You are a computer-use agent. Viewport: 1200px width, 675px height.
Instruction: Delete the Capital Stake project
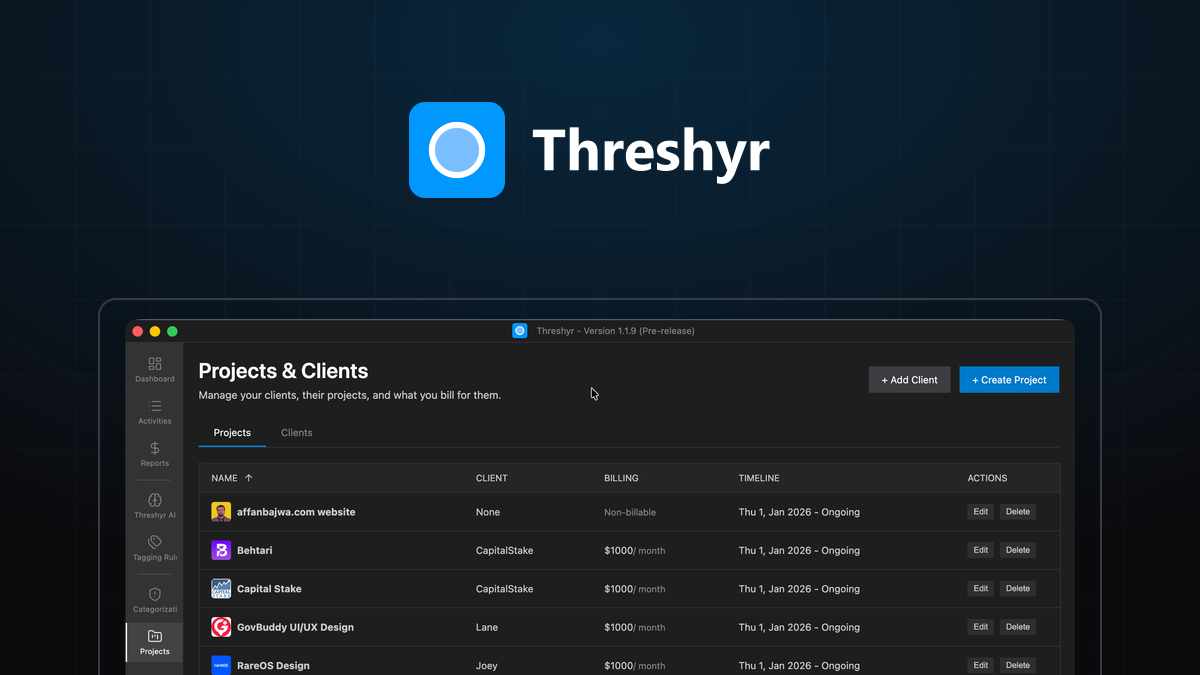[x=1017, y=589]
